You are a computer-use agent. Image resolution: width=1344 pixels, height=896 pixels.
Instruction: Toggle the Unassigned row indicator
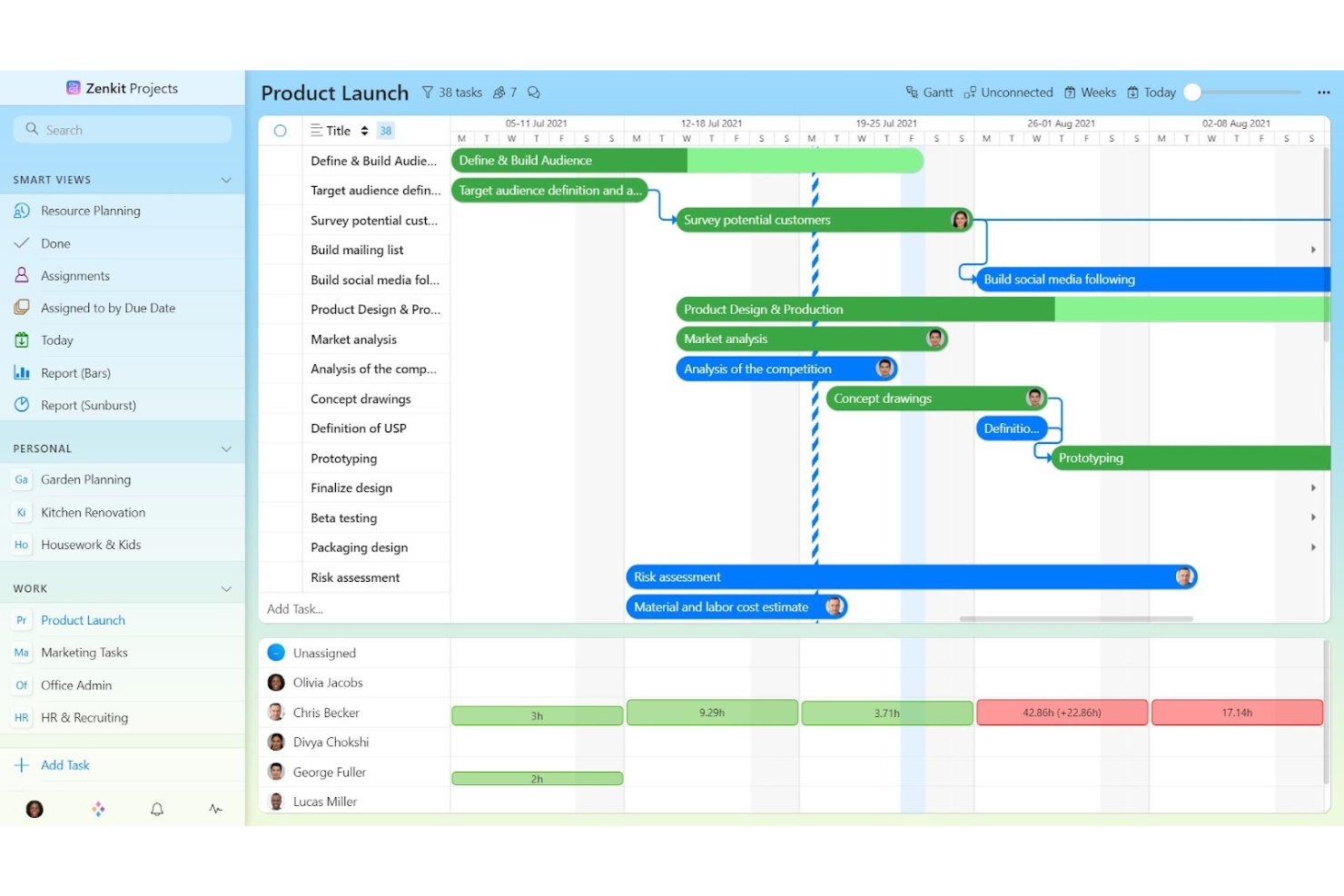coord(276,651)
